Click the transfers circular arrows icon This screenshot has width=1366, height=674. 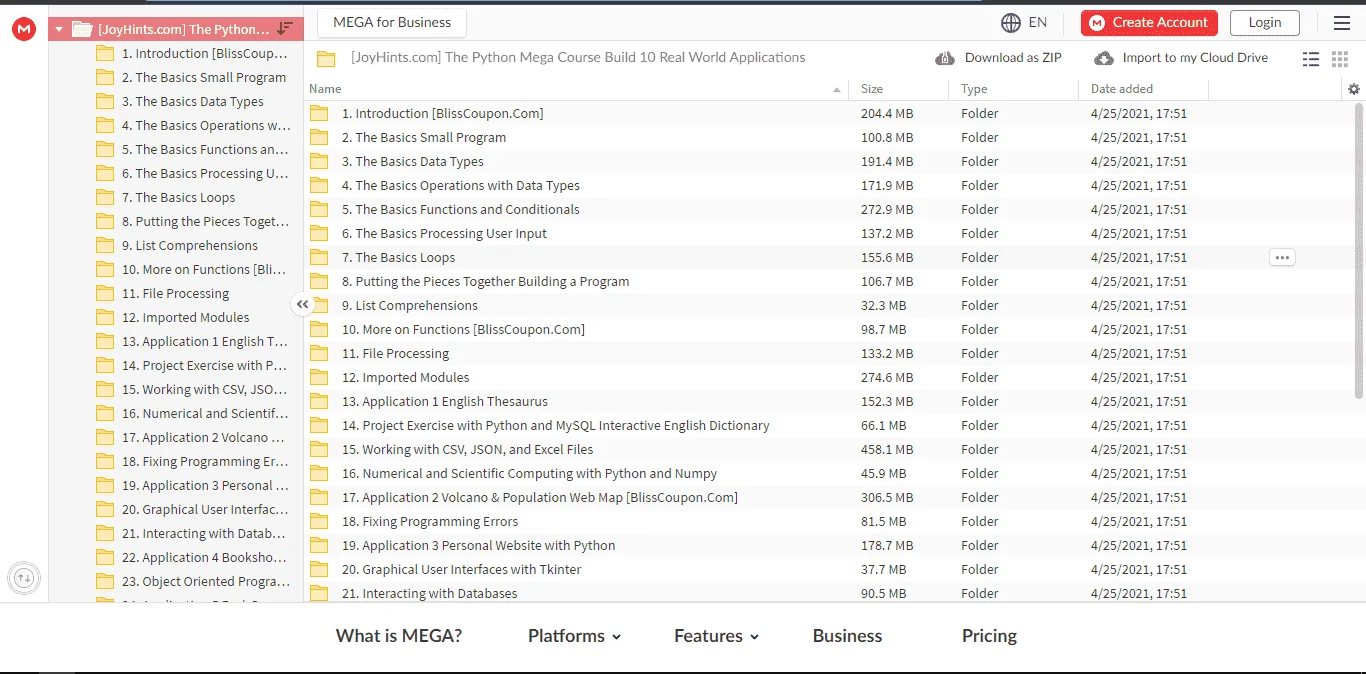click(24, 577)
